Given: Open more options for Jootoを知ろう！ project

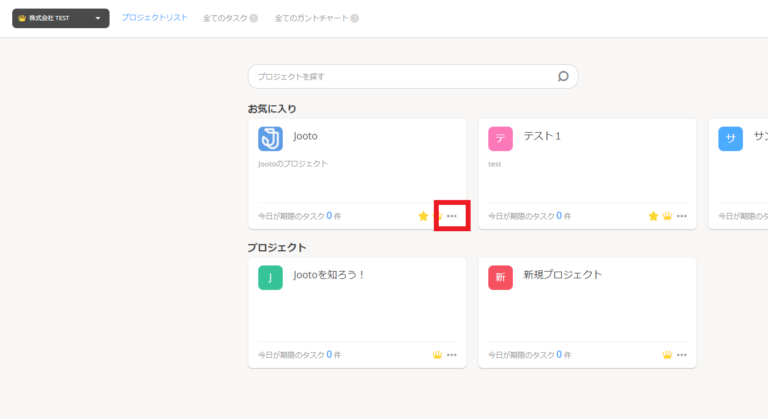Looking at the screenshot, I should 452,354.
